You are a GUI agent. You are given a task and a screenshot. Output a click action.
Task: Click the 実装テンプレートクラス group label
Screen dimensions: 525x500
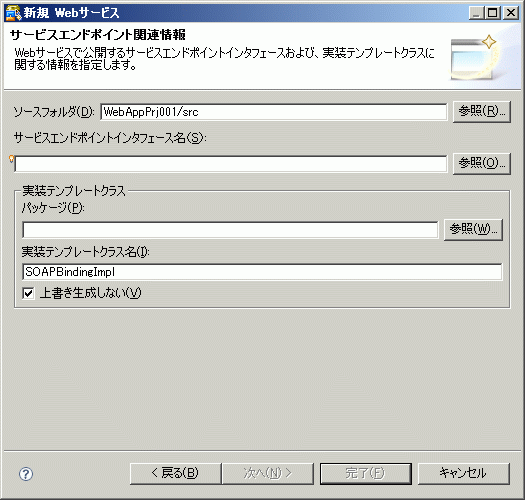point(74,191)
